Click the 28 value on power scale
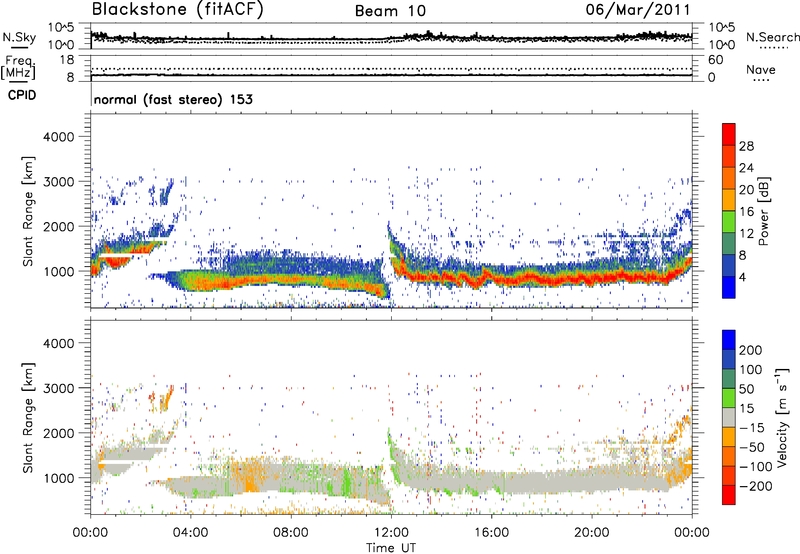Screen dimensions: 800x554 point(746,146)
